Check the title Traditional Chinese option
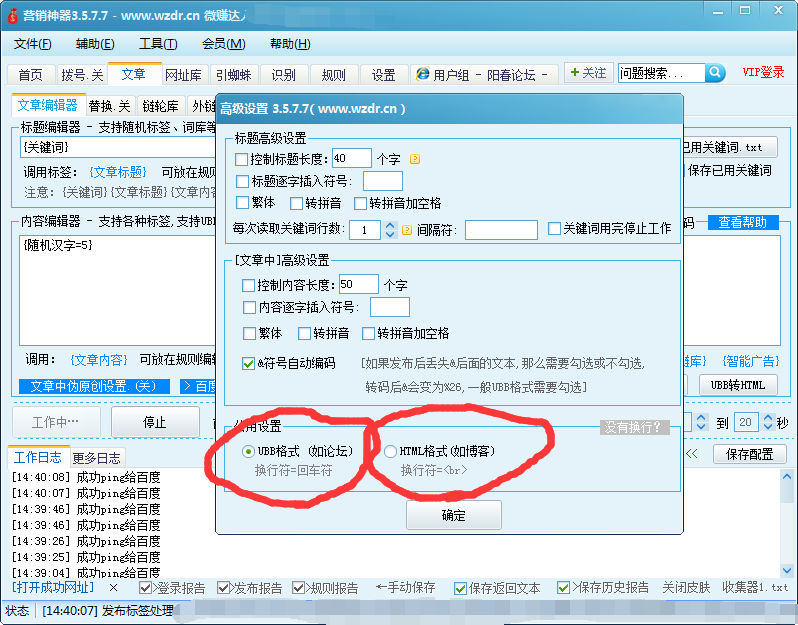 242,203
